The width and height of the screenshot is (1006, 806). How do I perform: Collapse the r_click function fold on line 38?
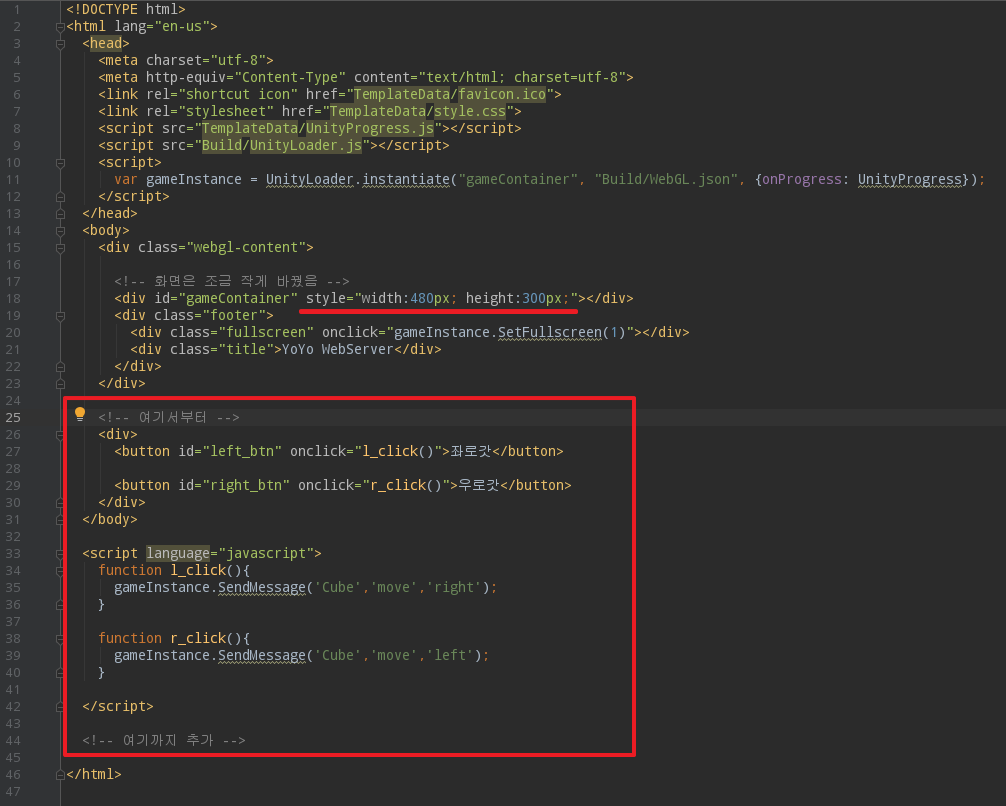[60, 639]
